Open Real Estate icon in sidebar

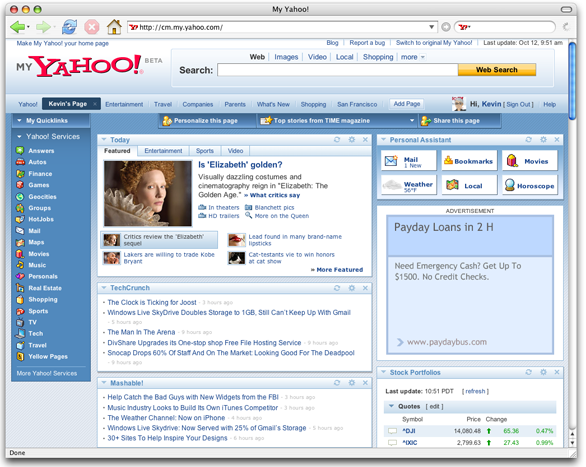(x=20, y=288)
